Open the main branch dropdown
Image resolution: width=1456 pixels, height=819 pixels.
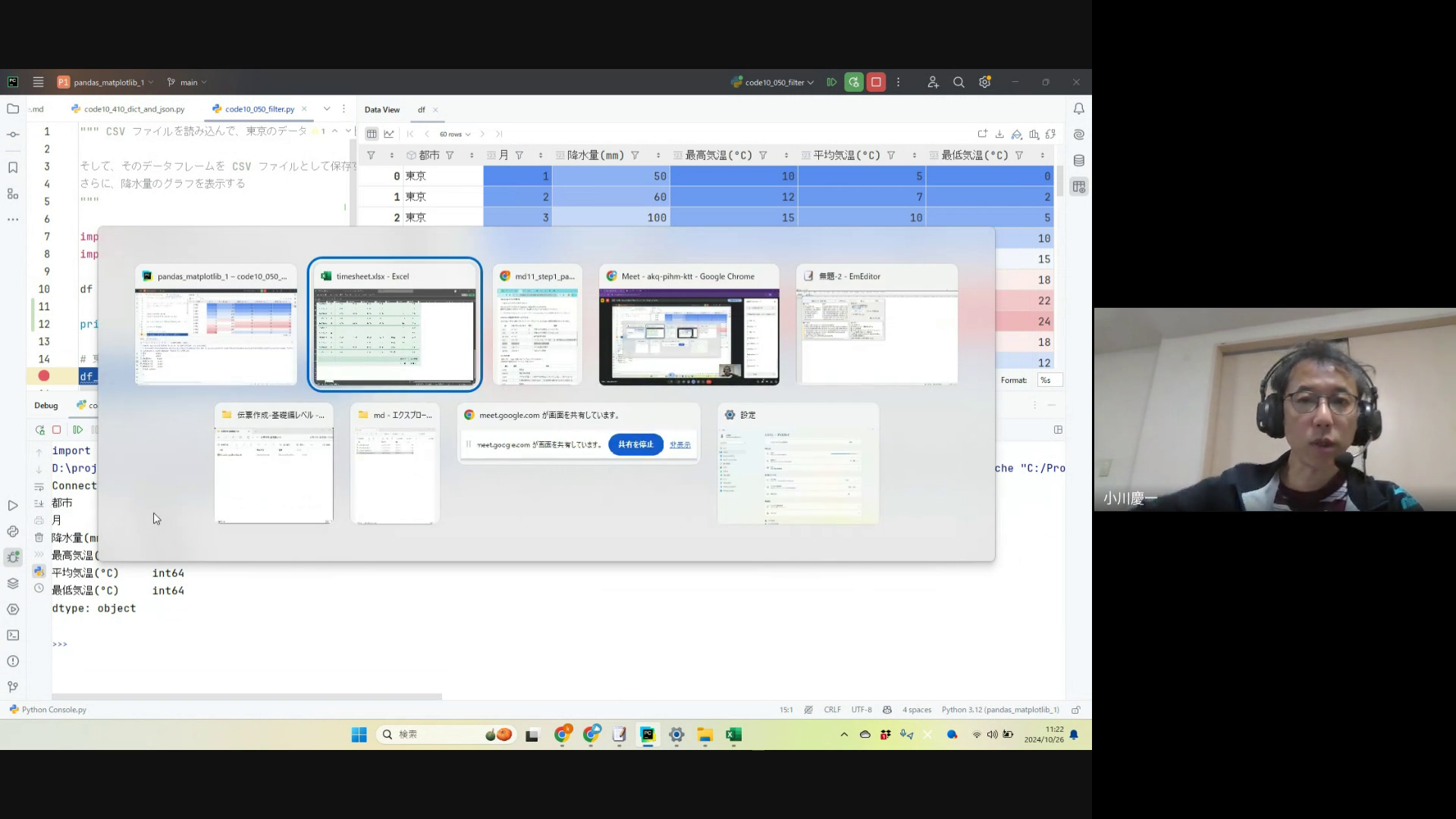(x=187, y=83)
